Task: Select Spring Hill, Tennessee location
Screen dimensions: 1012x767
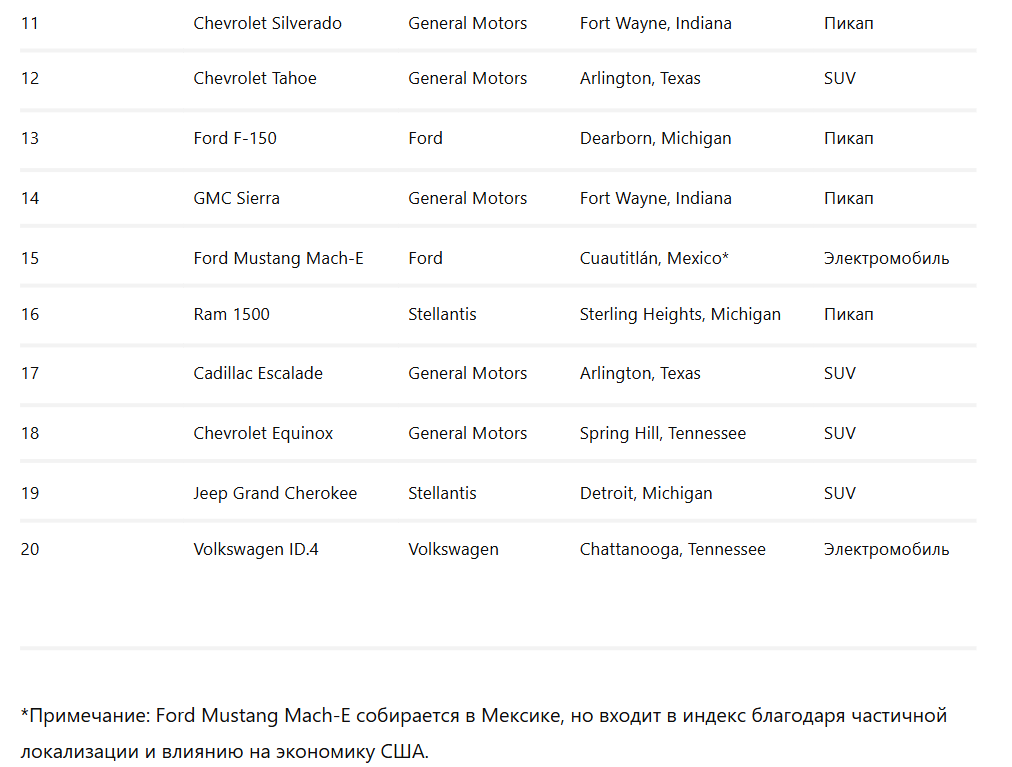Action: [x=662, y=433]
